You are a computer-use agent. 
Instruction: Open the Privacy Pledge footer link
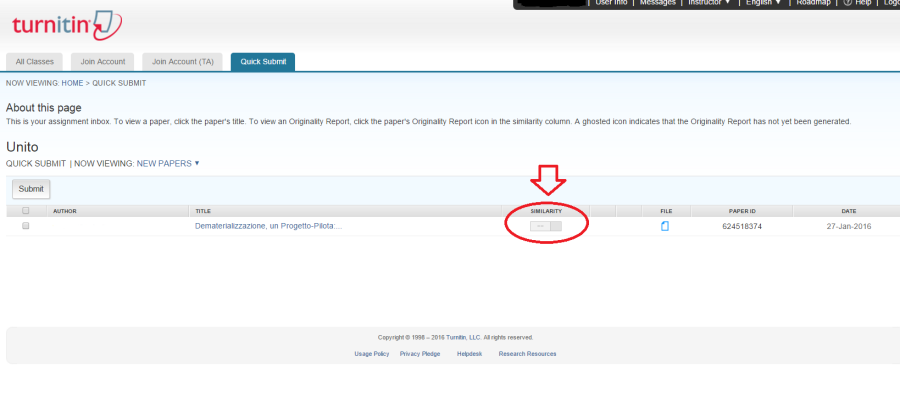pyautogui.click(x=420, y=354)
